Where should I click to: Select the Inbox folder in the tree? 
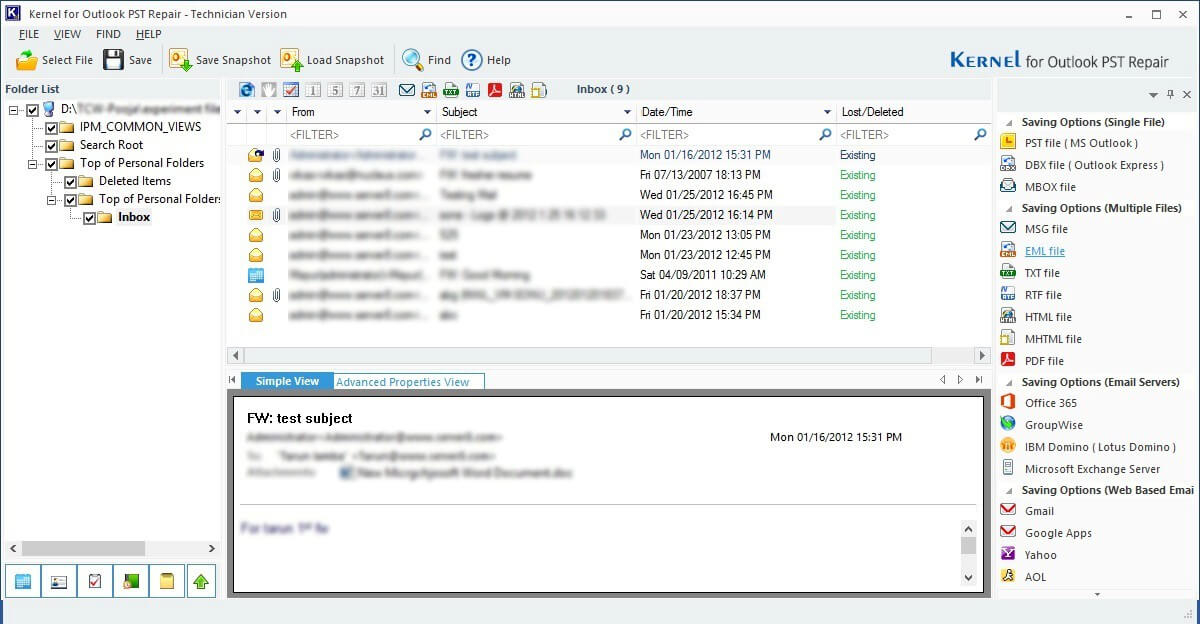(134, 217)
